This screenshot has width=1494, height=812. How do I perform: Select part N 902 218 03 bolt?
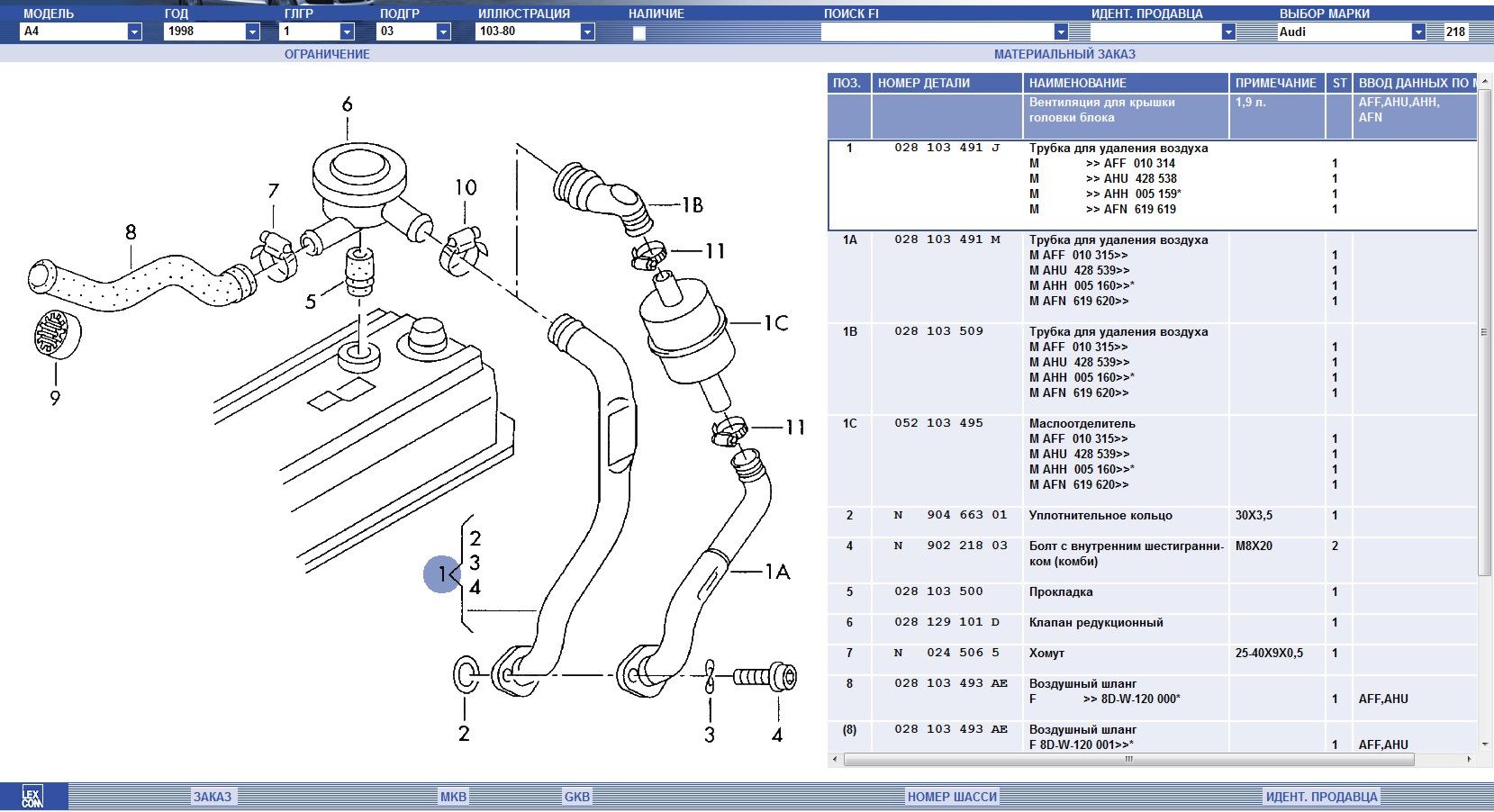point(950,546)
